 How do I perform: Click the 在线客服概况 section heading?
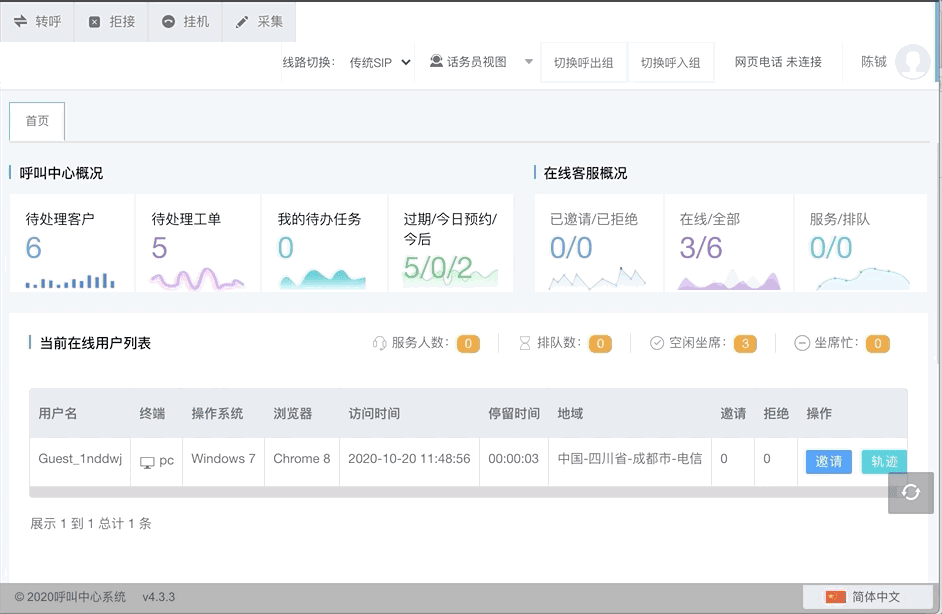click(585, 174)
